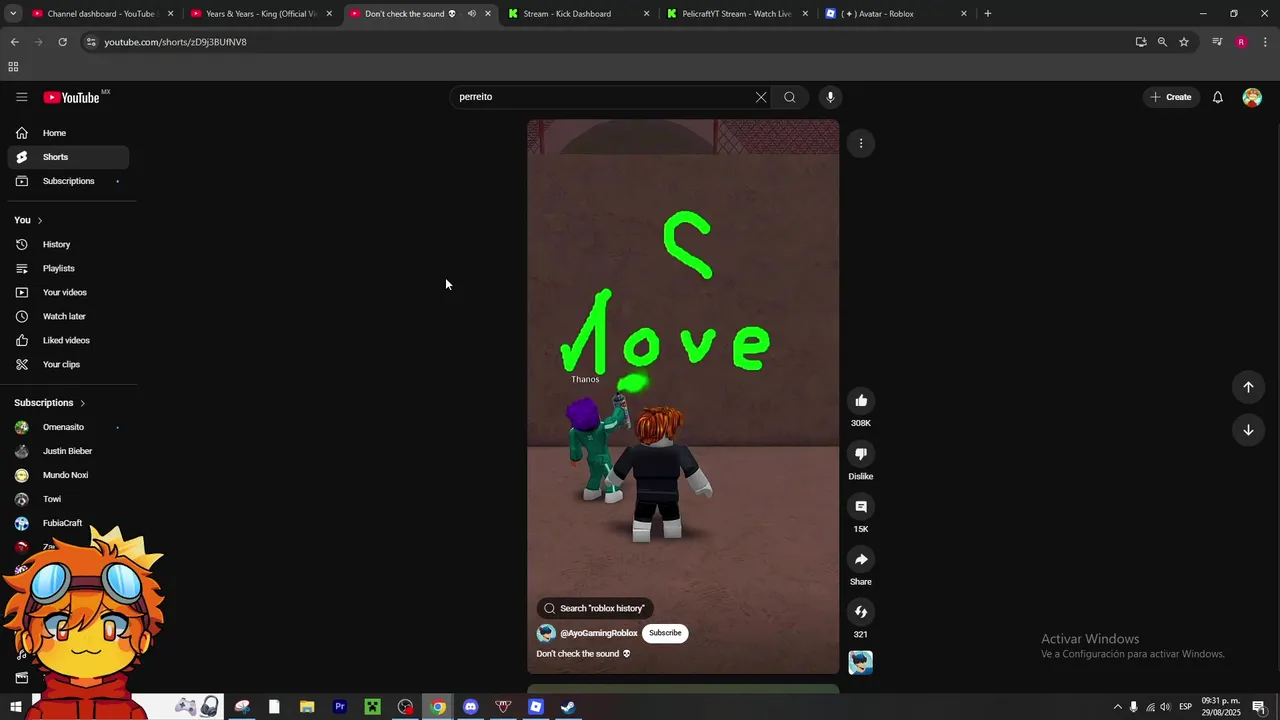Open Chrome zoom magnifier icon

coord(1162,42)
